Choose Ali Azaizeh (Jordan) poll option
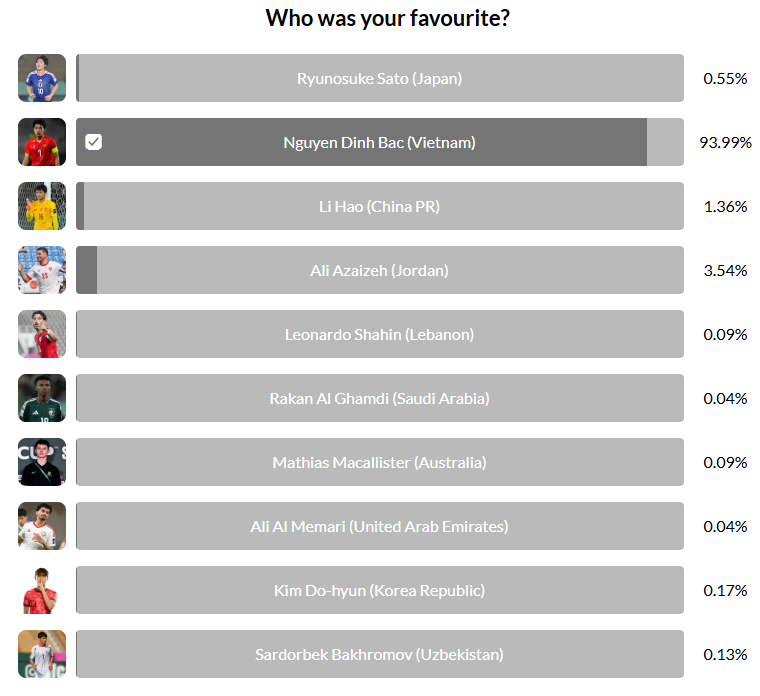The height and width of the screenshot is (696, 760). click(x=379, y=270)
